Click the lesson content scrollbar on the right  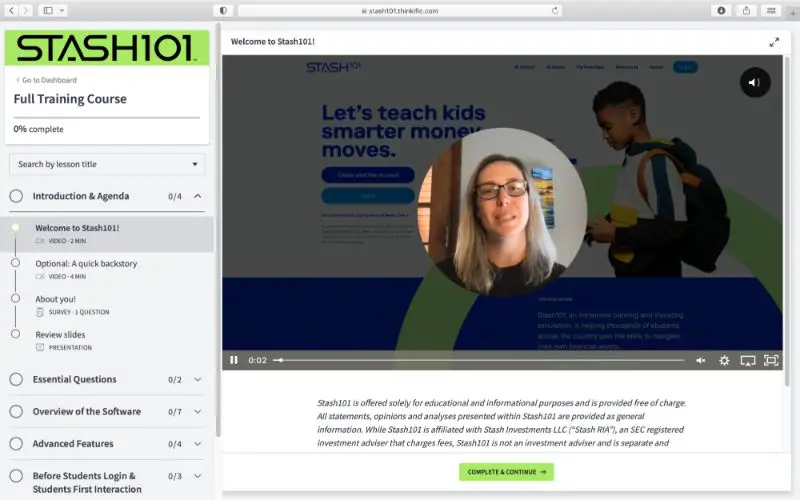point(786,219)
